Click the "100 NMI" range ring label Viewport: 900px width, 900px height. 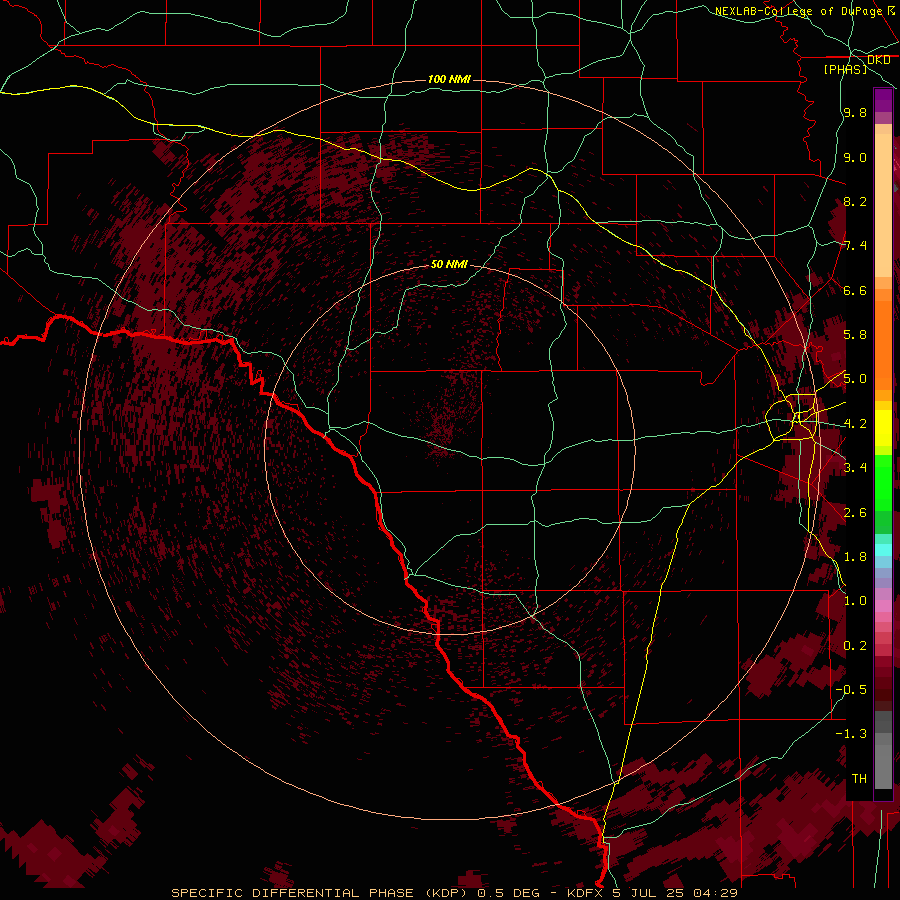tap(449, 79)
